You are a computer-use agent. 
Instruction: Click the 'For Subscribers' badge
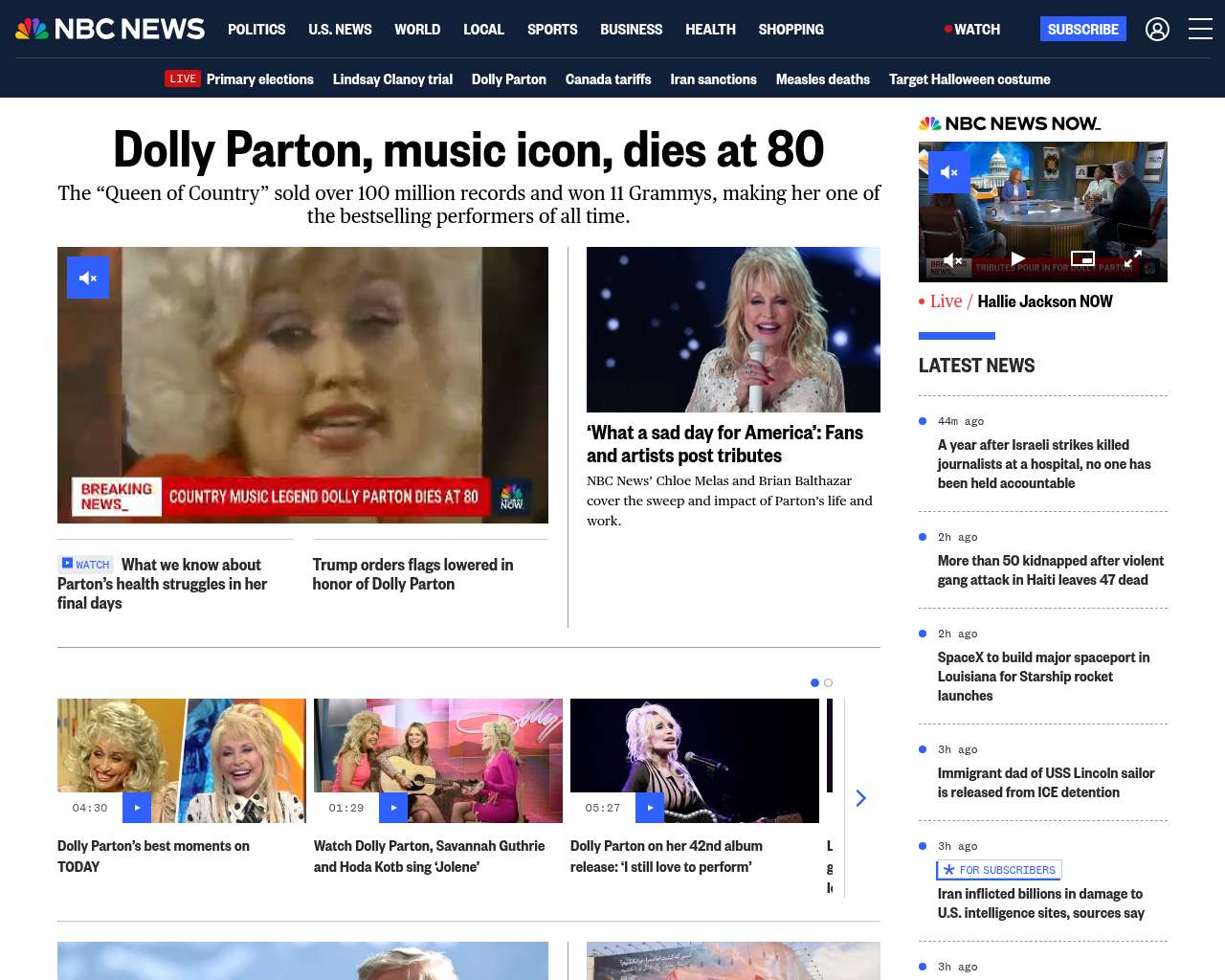[x=999, y=870]
